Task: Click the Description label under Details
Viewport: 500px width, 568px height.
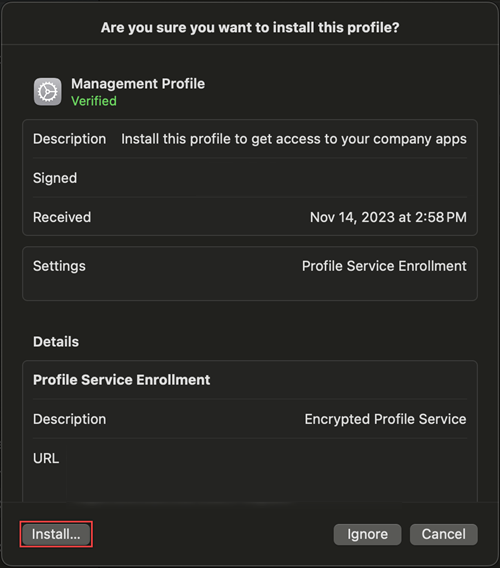Action: tap(70, 419)
